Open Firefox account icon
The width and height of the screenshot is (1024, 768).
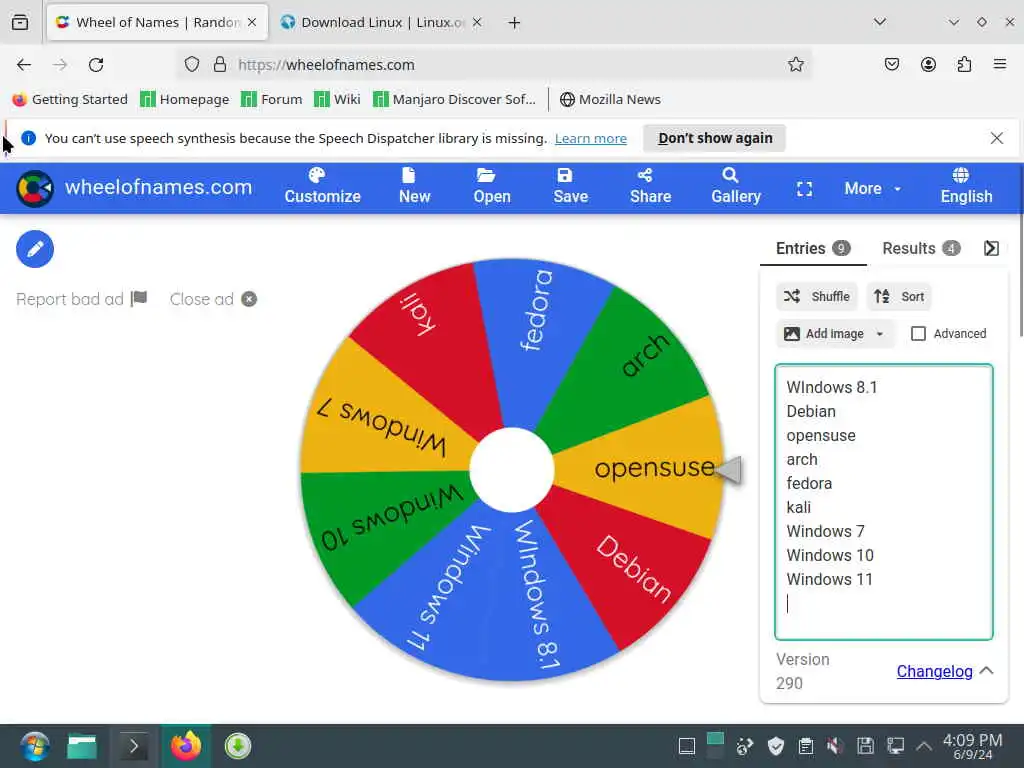point(928,64)
